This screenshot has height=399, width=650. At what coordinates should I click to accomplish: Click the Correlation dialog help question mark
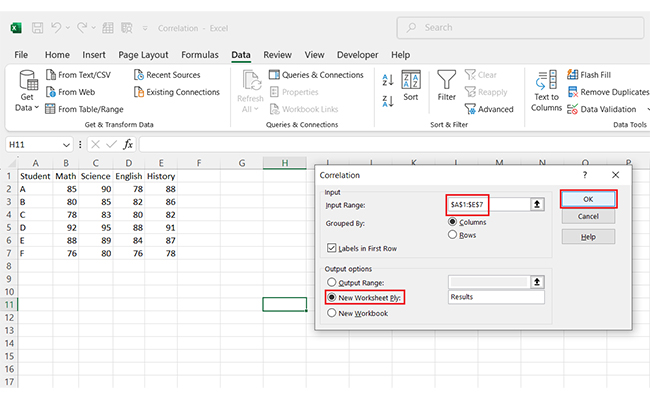[585, 175]
